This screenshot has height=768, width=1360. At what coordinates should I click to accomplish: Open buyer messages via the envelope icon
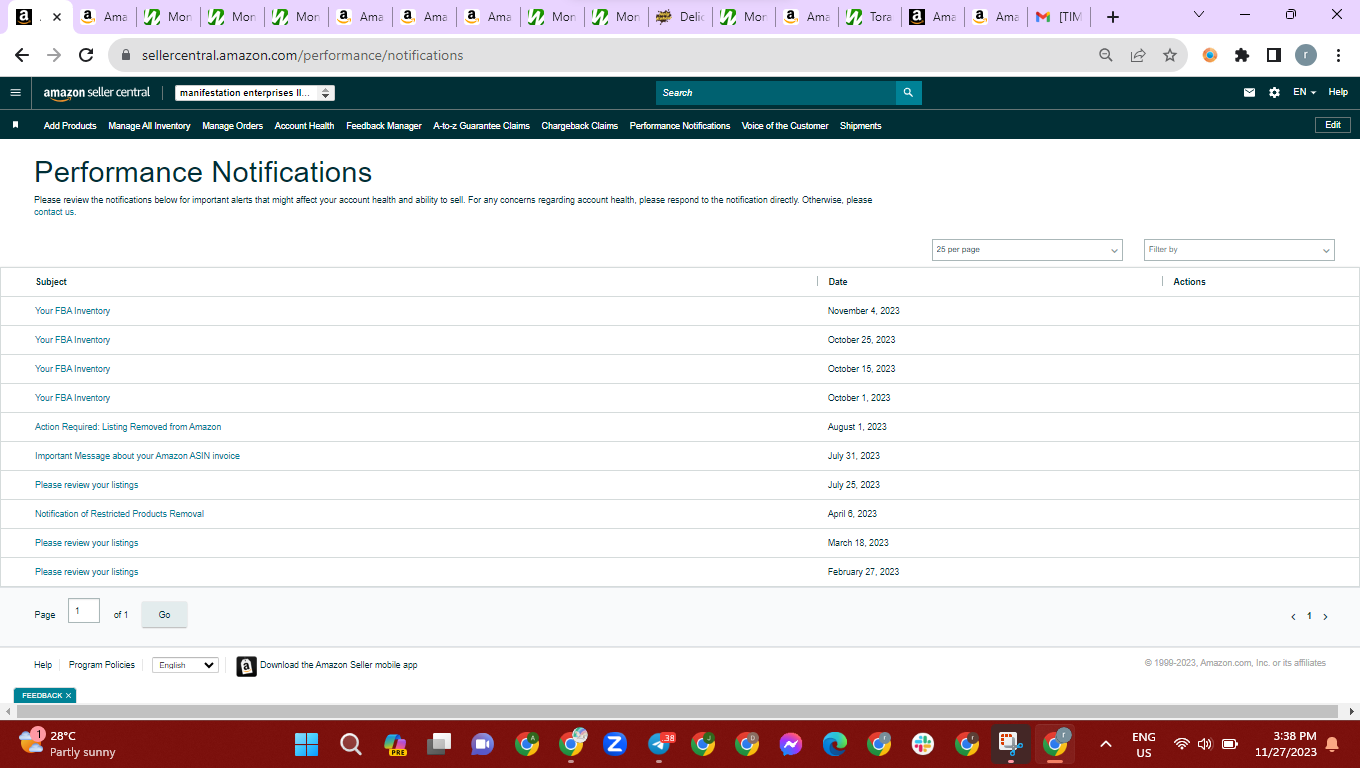(x=1249, y=93)
